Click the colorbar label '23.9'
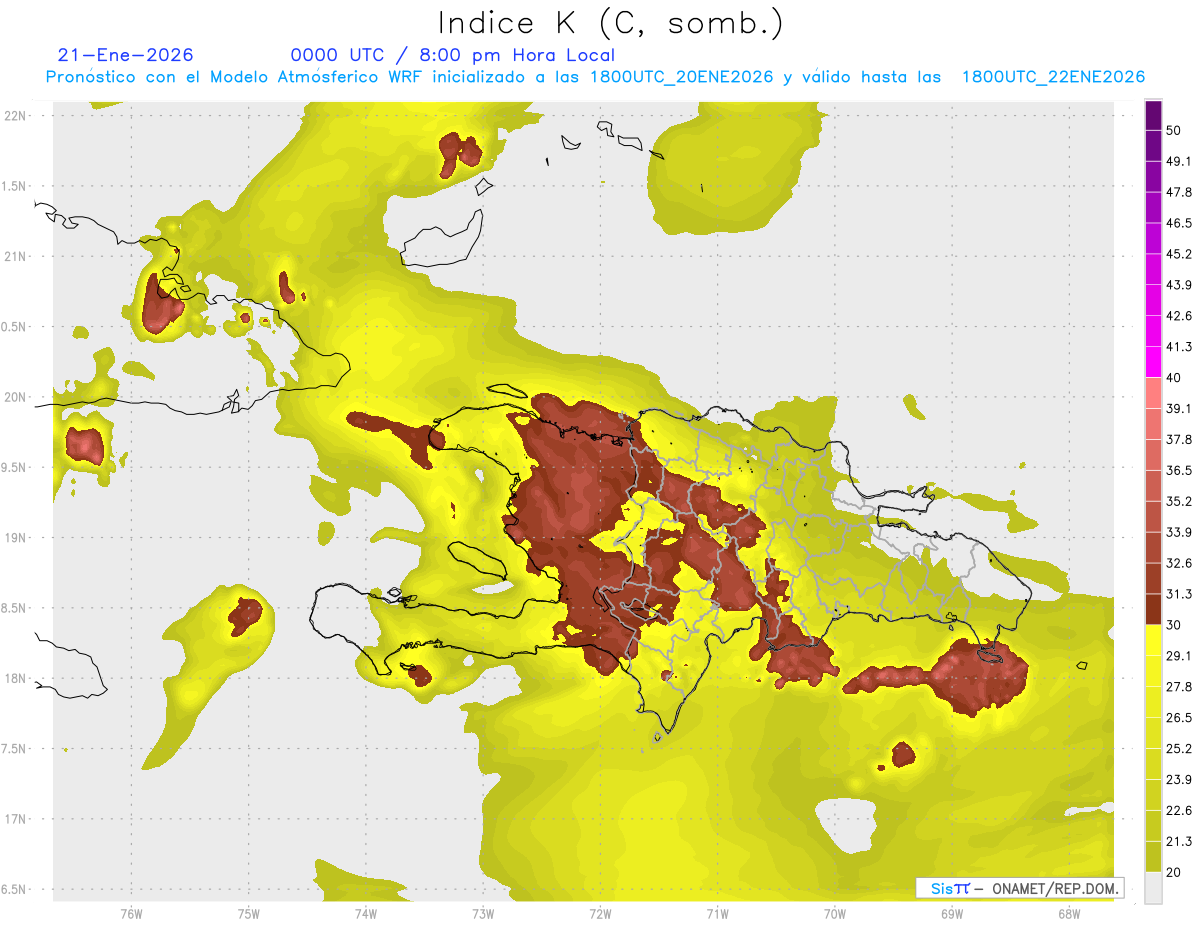This screenshot has width=1200, height=927. click(1178, 780)
